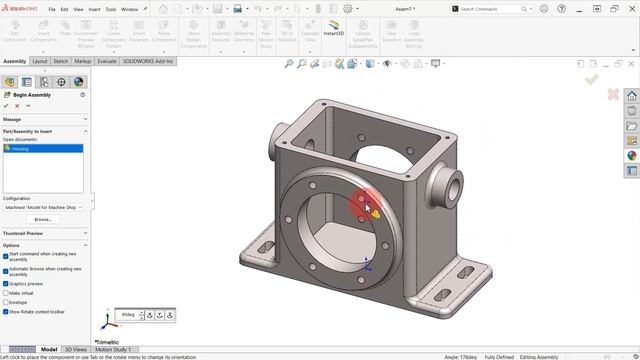Switch to the Evaluate tab
The image size is (640, 360).
click(x=107, y=61)
